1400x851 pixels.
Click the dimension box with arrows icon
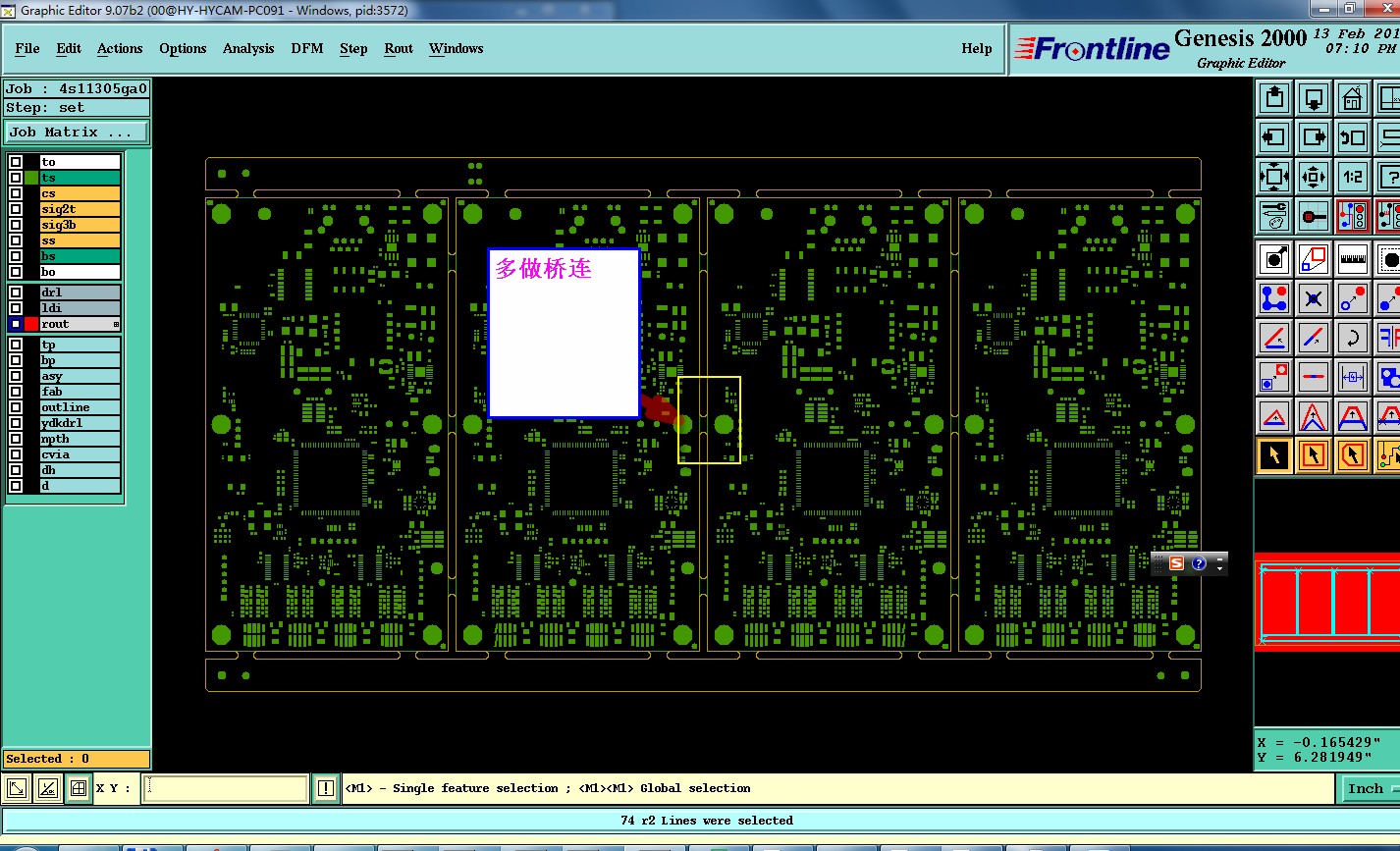[1353, 377]
